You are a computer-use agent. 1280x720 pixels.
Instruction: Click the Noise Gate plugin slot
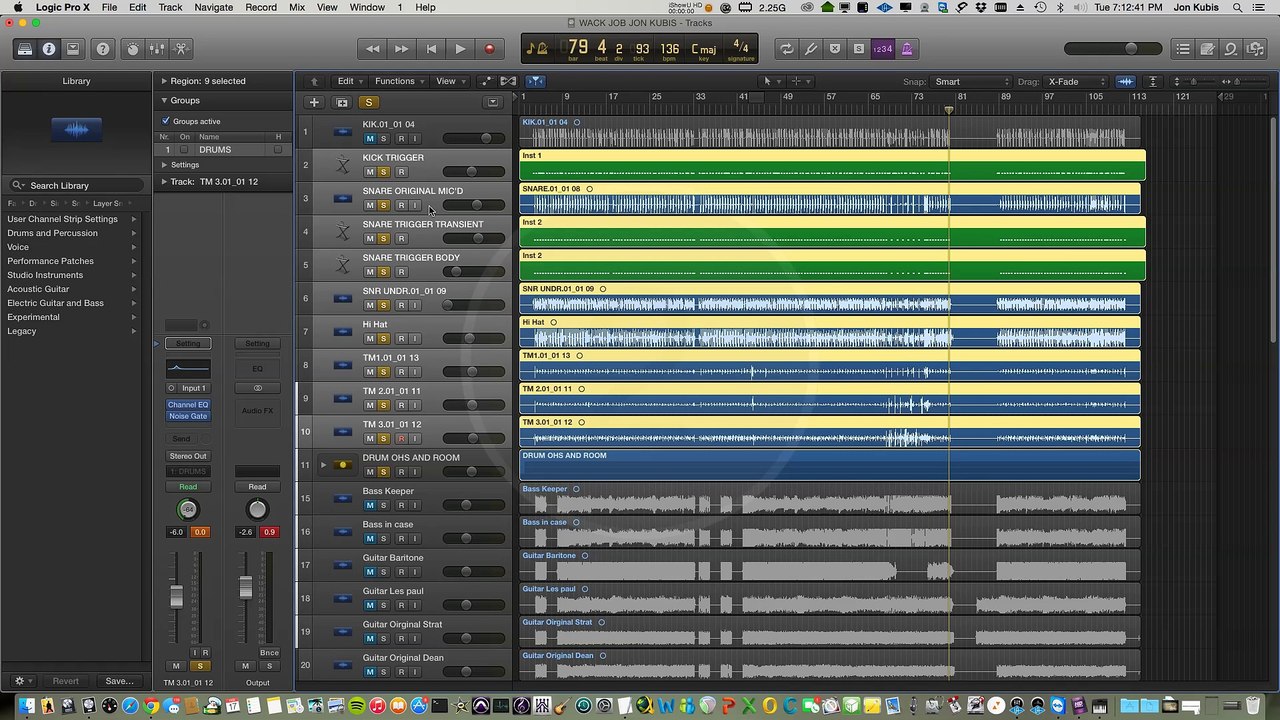[188, 416]
